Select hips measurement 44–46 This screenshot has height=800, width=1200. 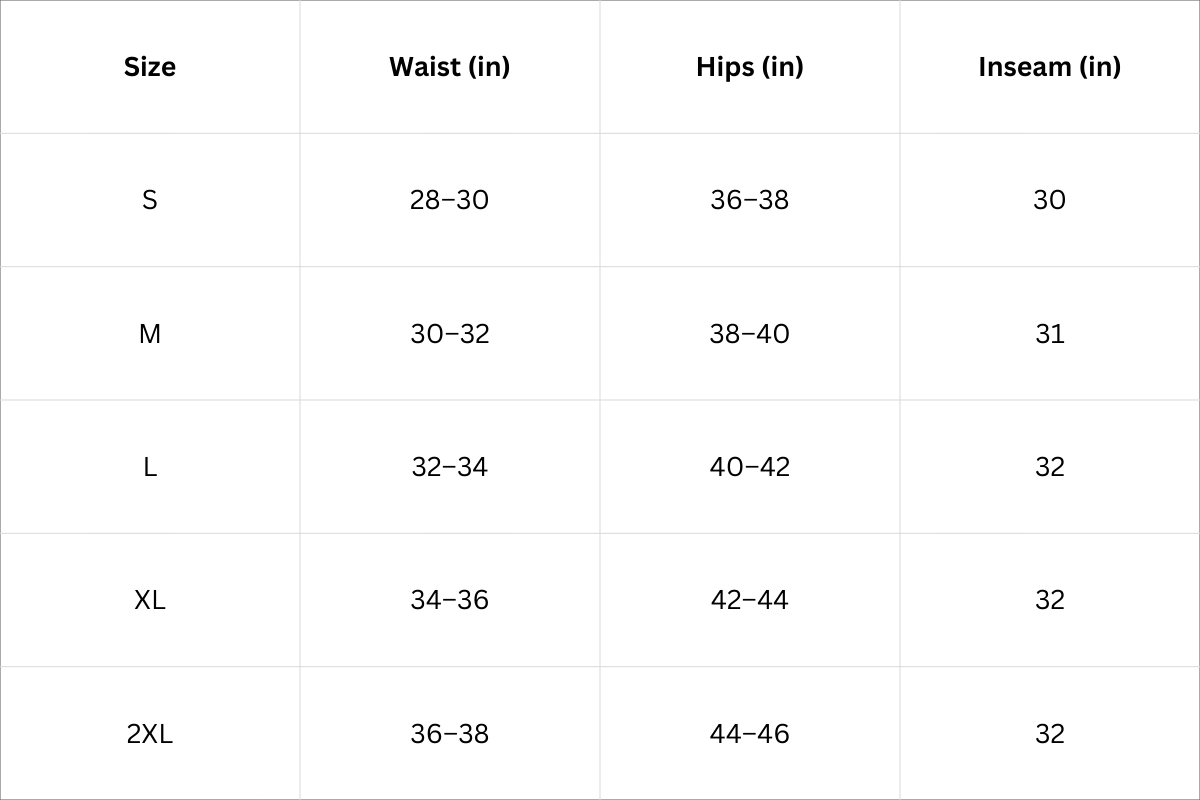click(x=749, y=734)
